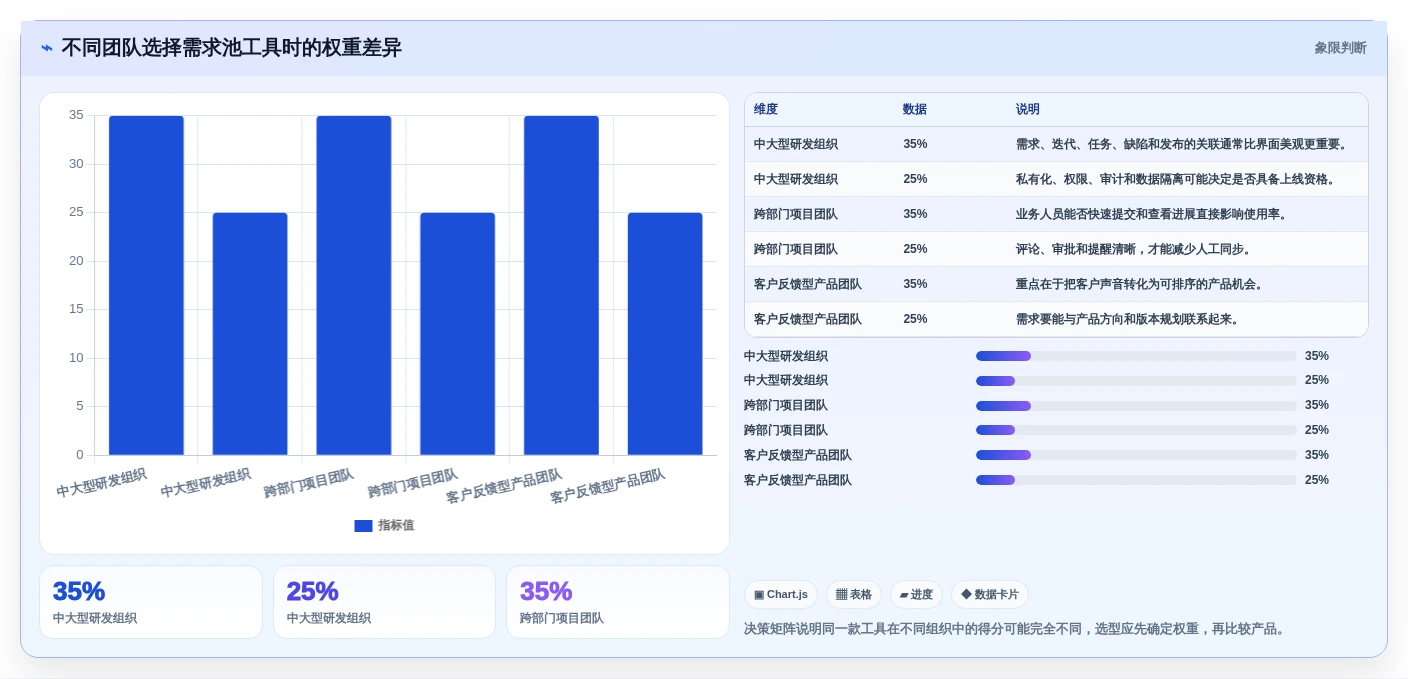This screenshot has width=1408, height=679.
Task: Click the 客户反馈型产品团队 chart bar at 35
Action: click(561, 285)
